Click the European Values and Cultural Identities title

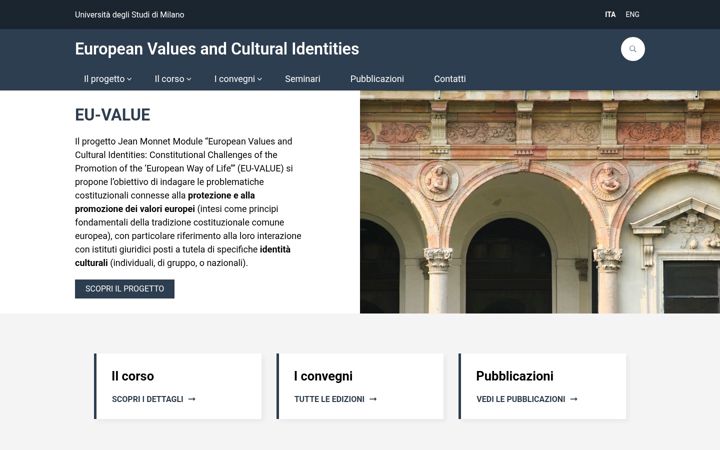pos(217,49)
